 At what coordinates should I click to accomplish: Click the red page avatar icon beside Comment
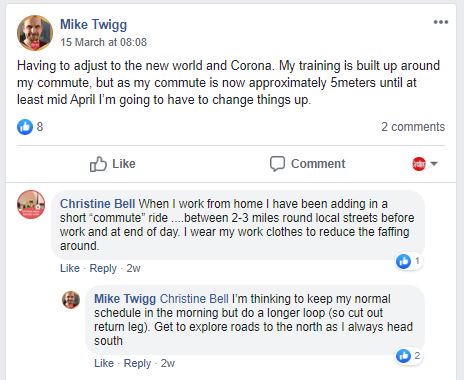click(419, 164)
